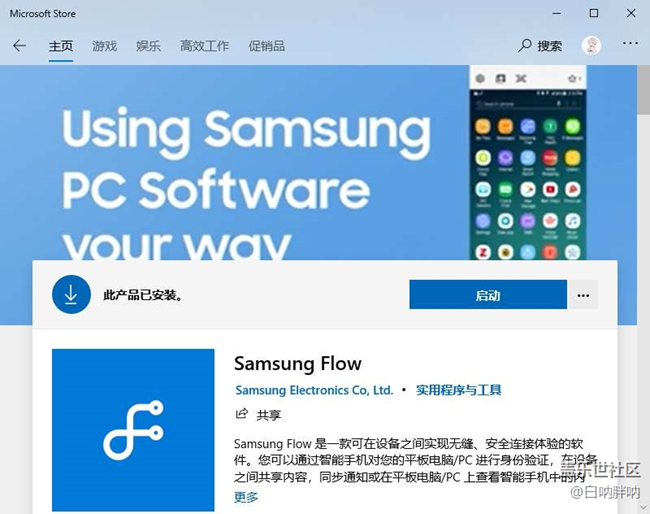Viewport: 650px width, 514px height.
Task: Click the download status circle icon
Action: point(71,294)
